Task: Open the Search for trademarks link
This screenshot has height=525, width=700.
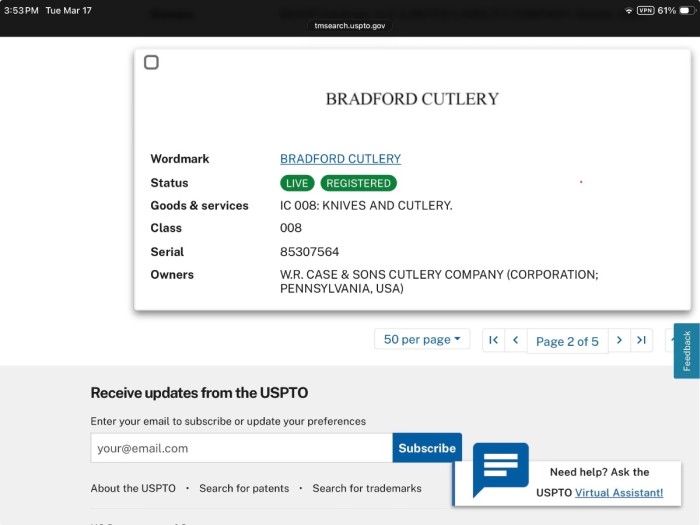Action: click(x=367, y=488)
